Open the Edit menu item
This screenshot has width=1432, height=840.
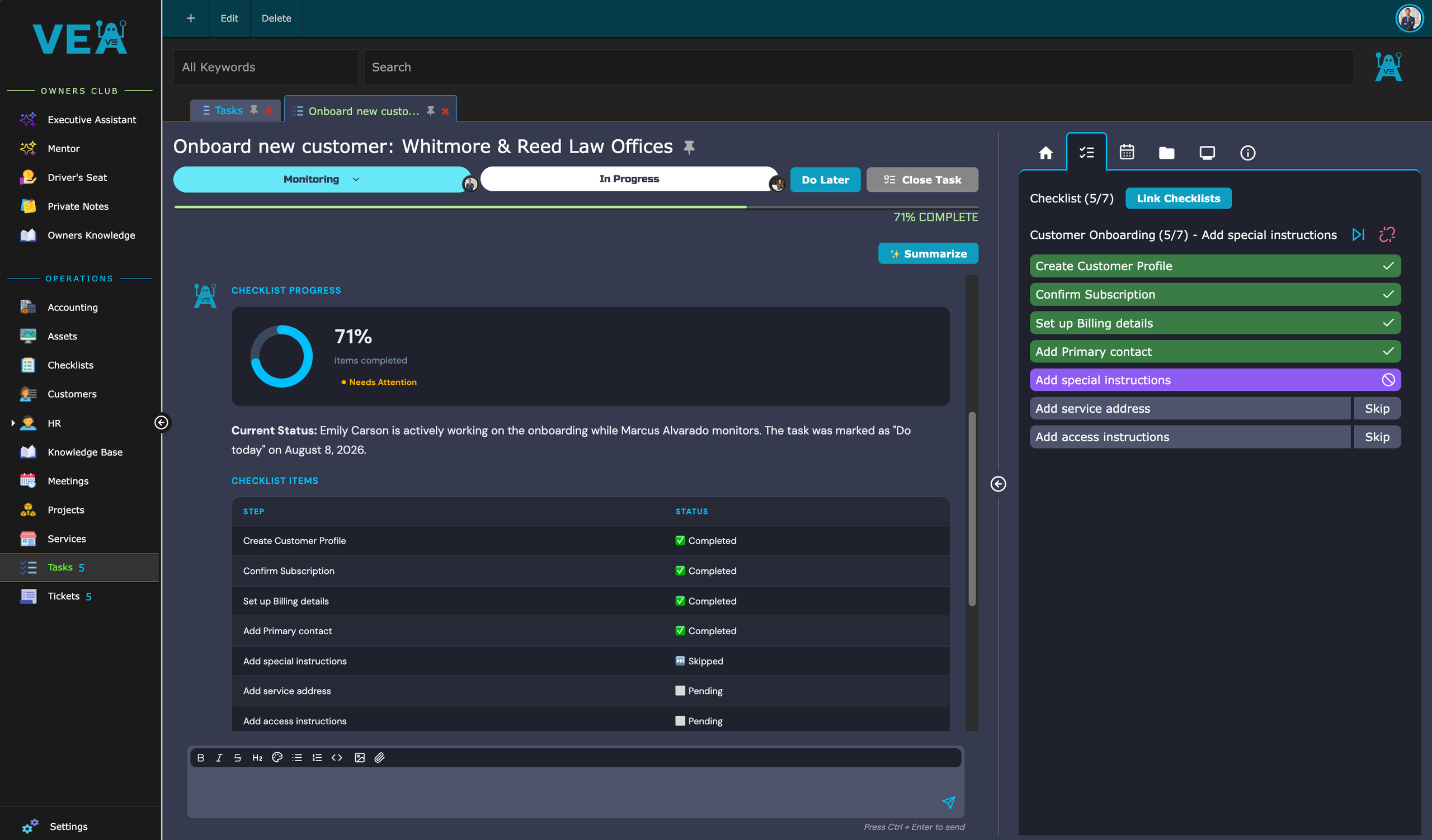click(x=229, y=18)
